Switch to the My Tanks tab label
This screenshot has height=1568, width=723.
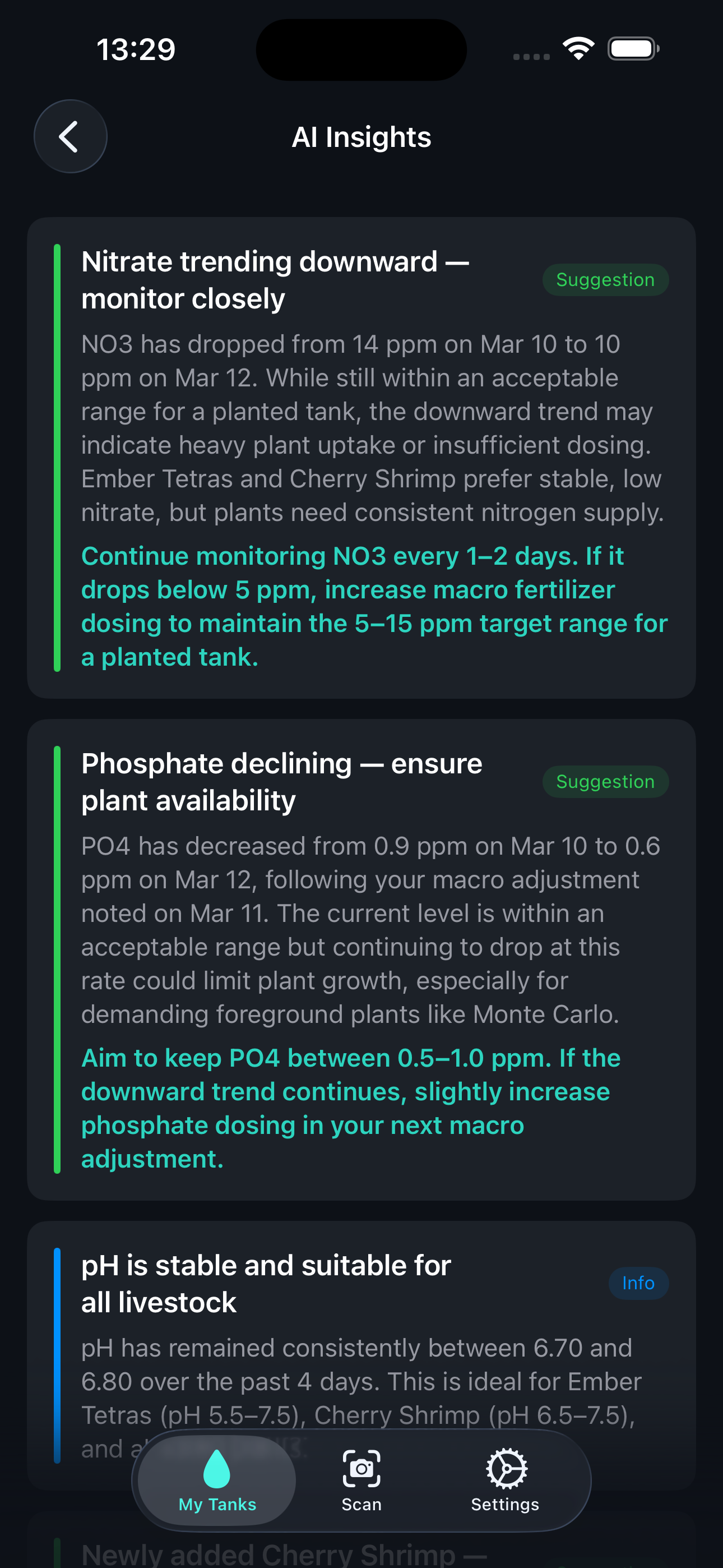pyautogui.click(x=217, y=1504)
